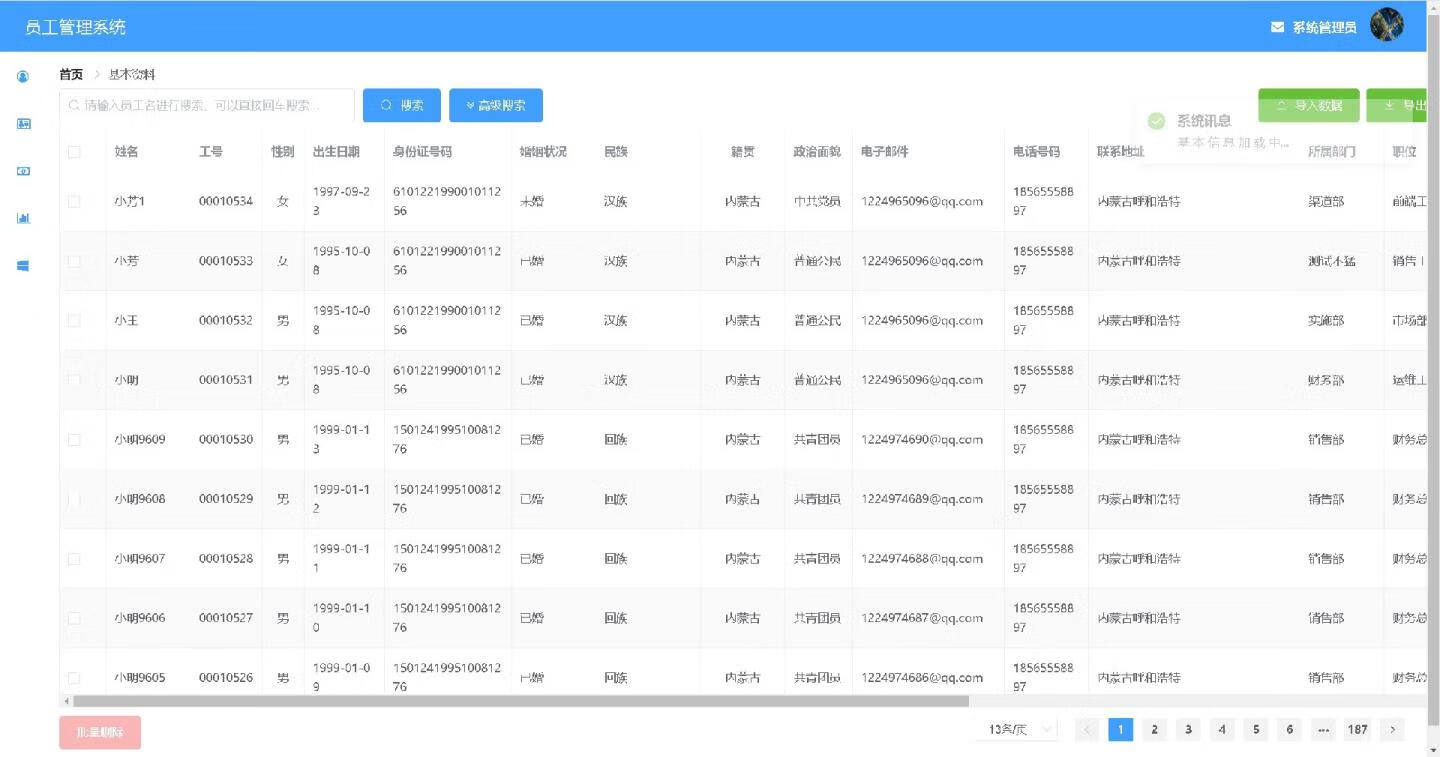This screenshot has width=1440, height=757.
Task: Focus the employee name search input field
Action: point(210,105)
